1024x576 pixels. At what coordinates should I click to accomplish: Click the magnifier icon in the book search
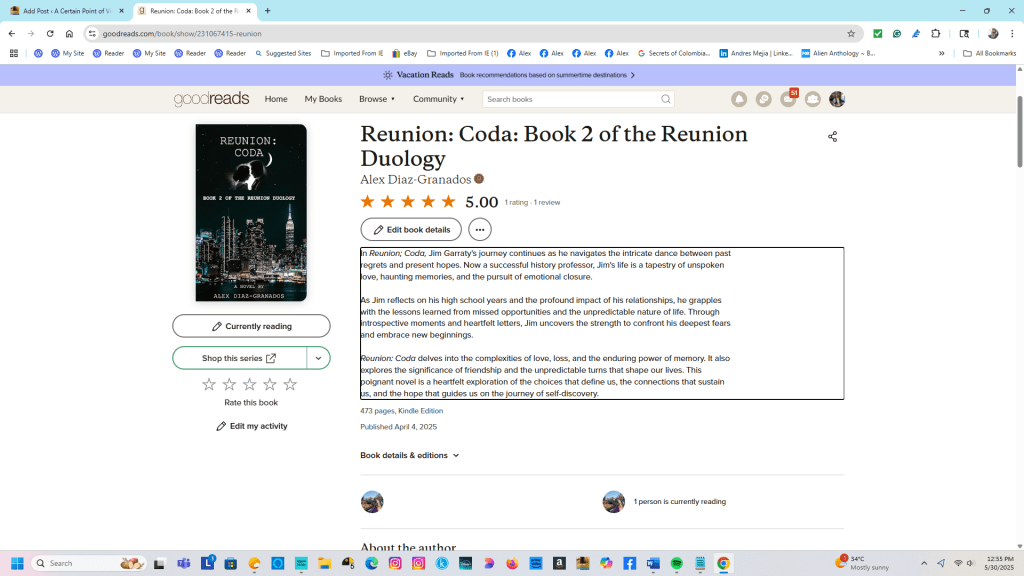665,99
